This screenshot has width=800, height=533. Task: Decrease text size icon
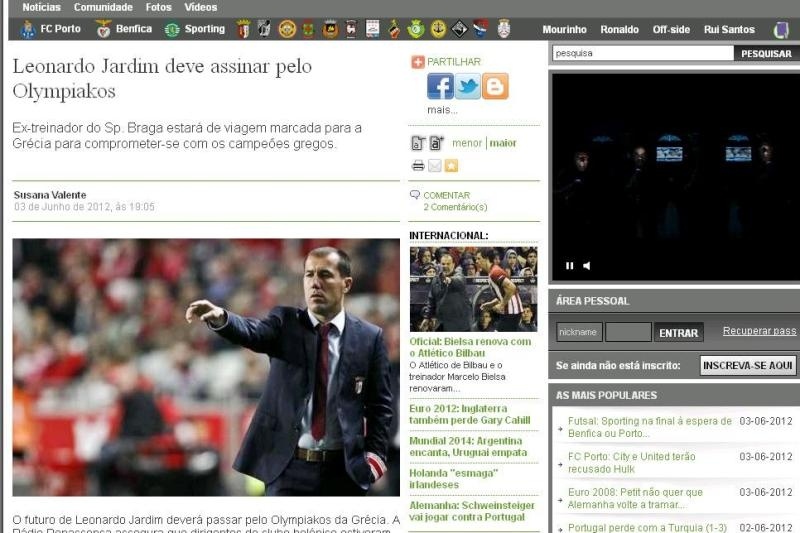418,143
